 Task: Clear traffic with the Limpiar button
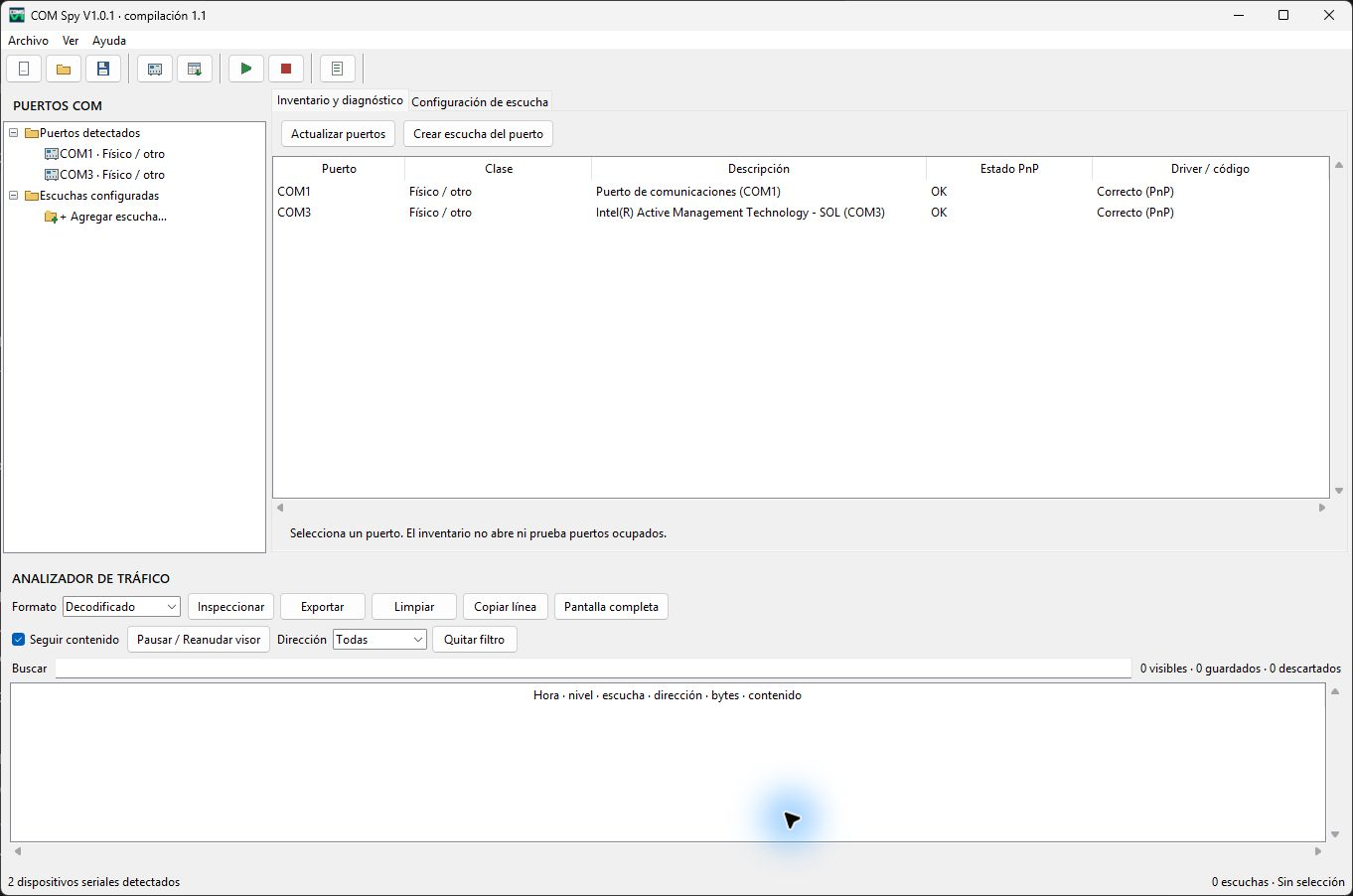click(414, 607)
